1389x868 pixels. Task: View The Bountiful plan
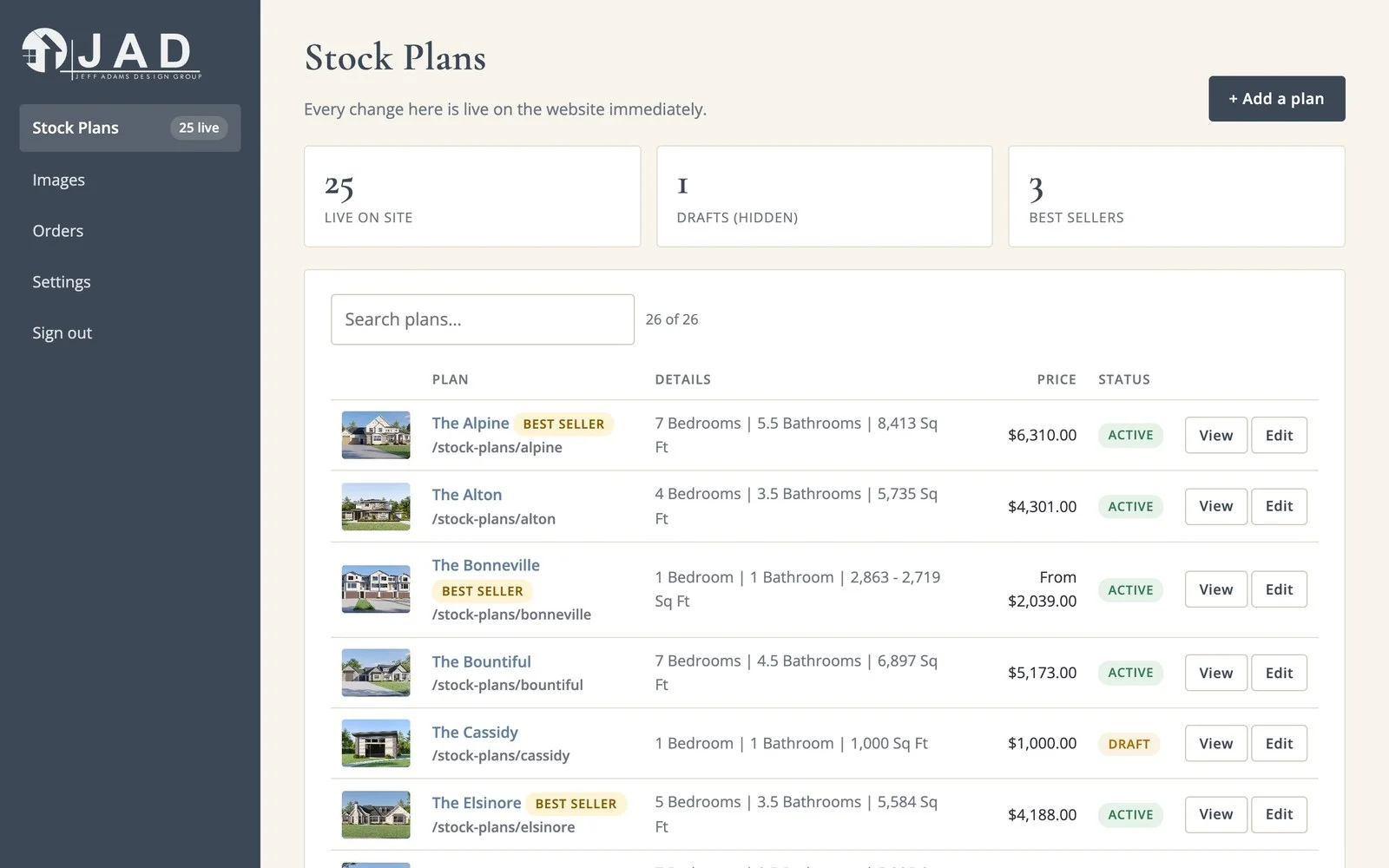coord(1215,673)
